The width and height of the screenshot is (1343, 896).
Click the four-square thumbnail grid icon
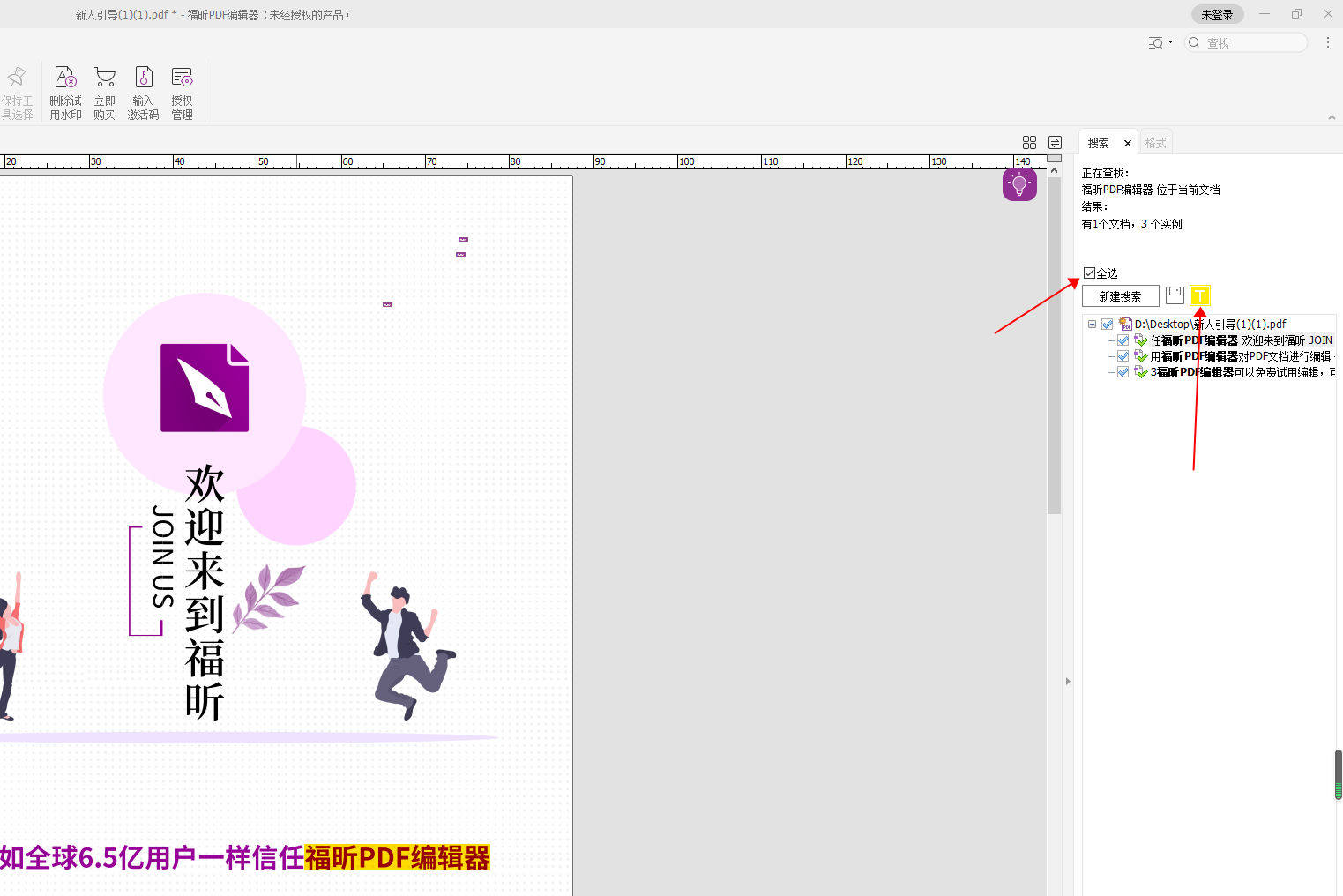pos(1029,143)
